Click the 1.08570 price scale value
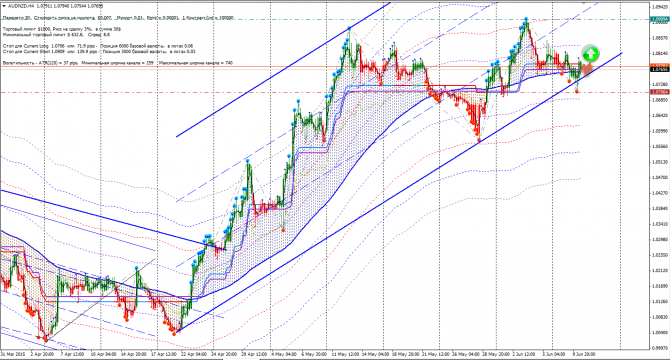The image size is (670, 360). [x=660, y=38]
